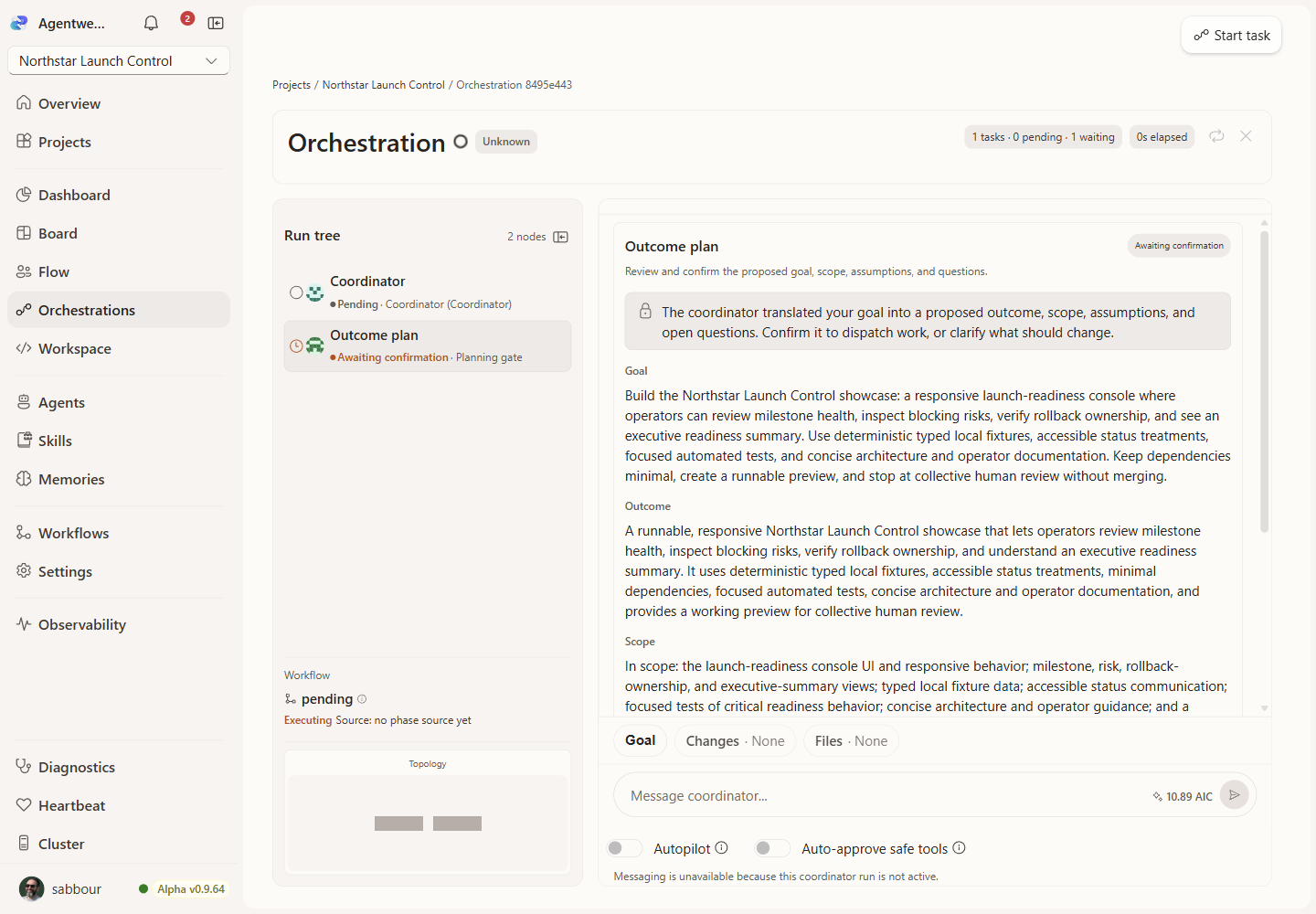Image resolution: width=1316 pixels, height=914 pixels.
Task: Click the Settings gear icon
Action: (x=24, y=571)
